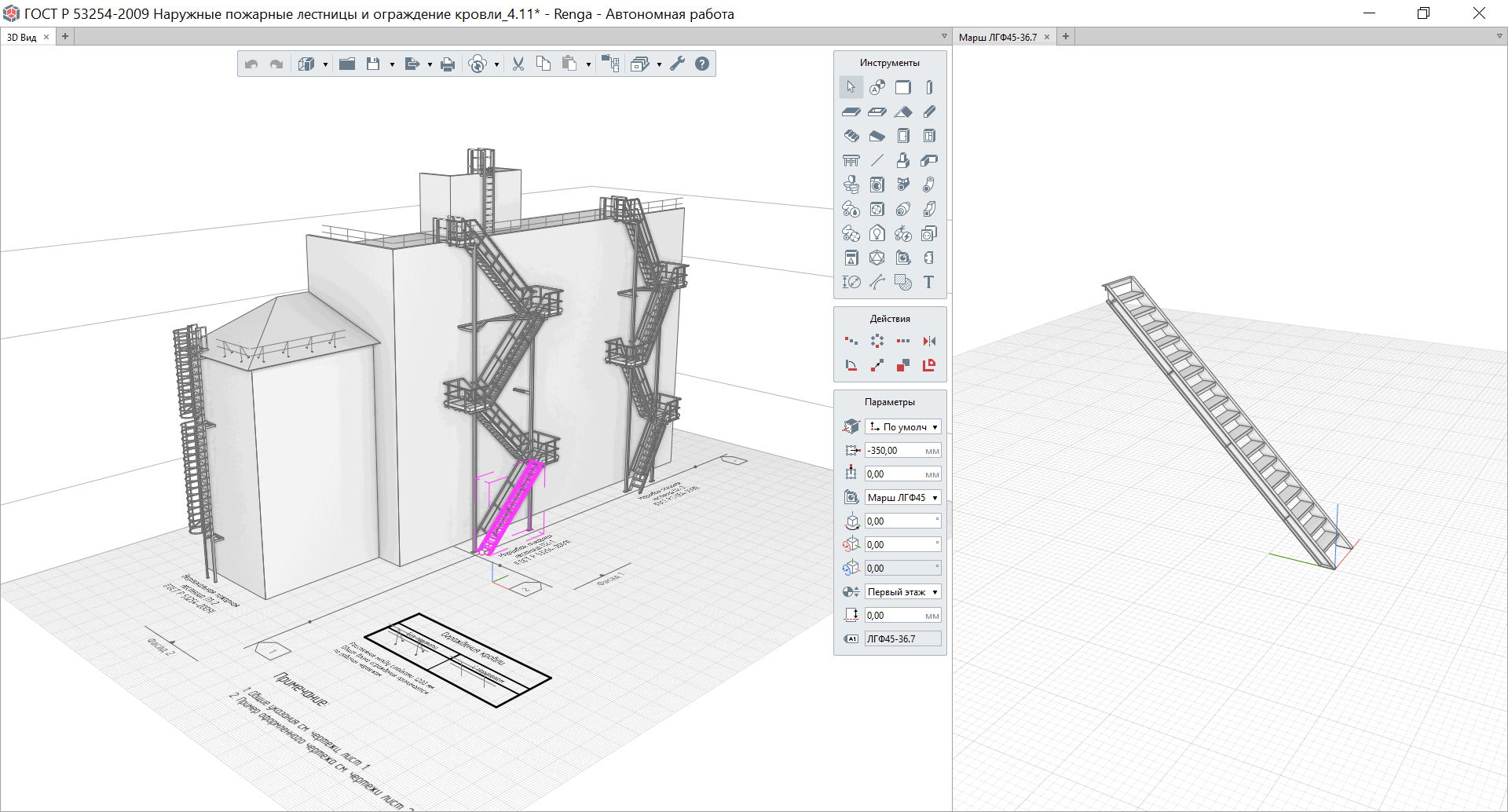Activate the Select arrow tool
The height and width of the screenshot is (812, 1508).
[x=851, y=87]
